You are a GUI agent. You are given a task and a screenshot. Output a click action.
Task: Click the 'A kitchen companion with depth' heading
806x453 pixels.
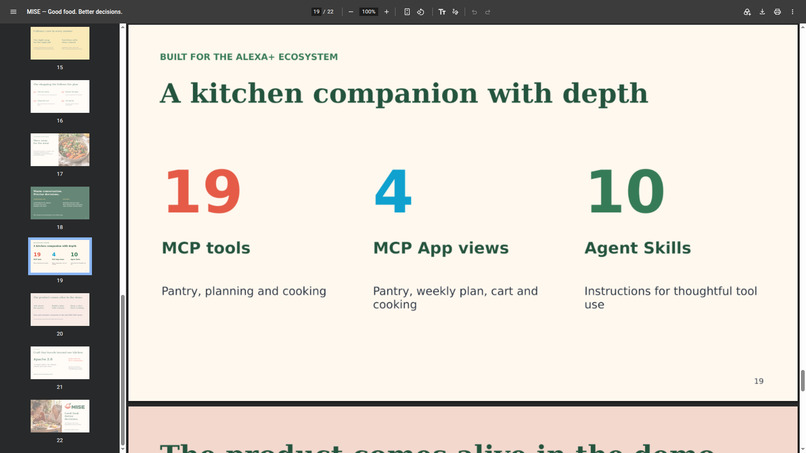404,94
